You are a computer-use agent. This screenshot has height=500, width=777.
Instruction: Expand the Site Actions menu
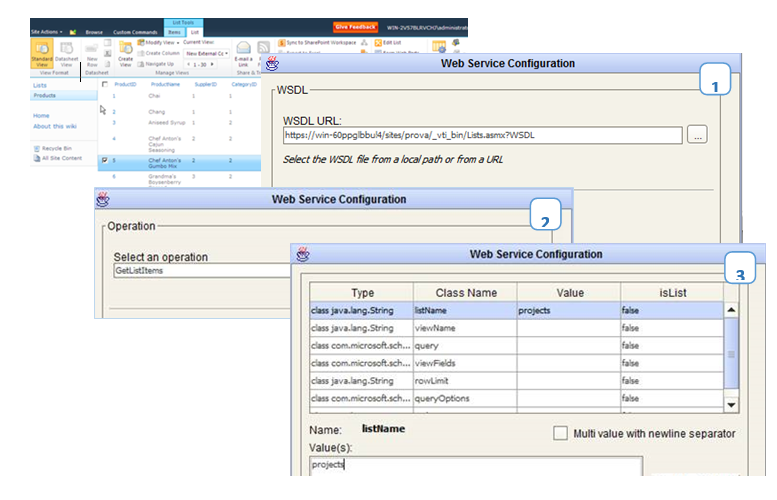(x=47, y=32)
